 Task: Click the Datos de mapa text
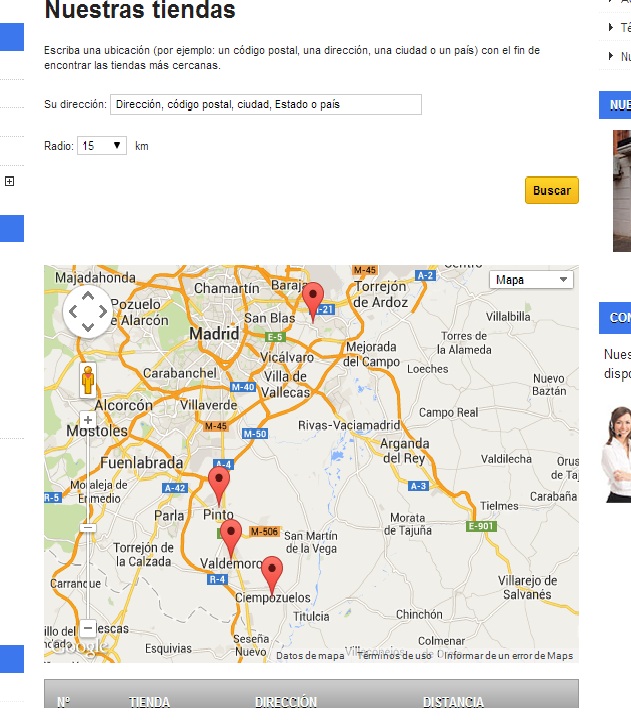click(310, 656)
